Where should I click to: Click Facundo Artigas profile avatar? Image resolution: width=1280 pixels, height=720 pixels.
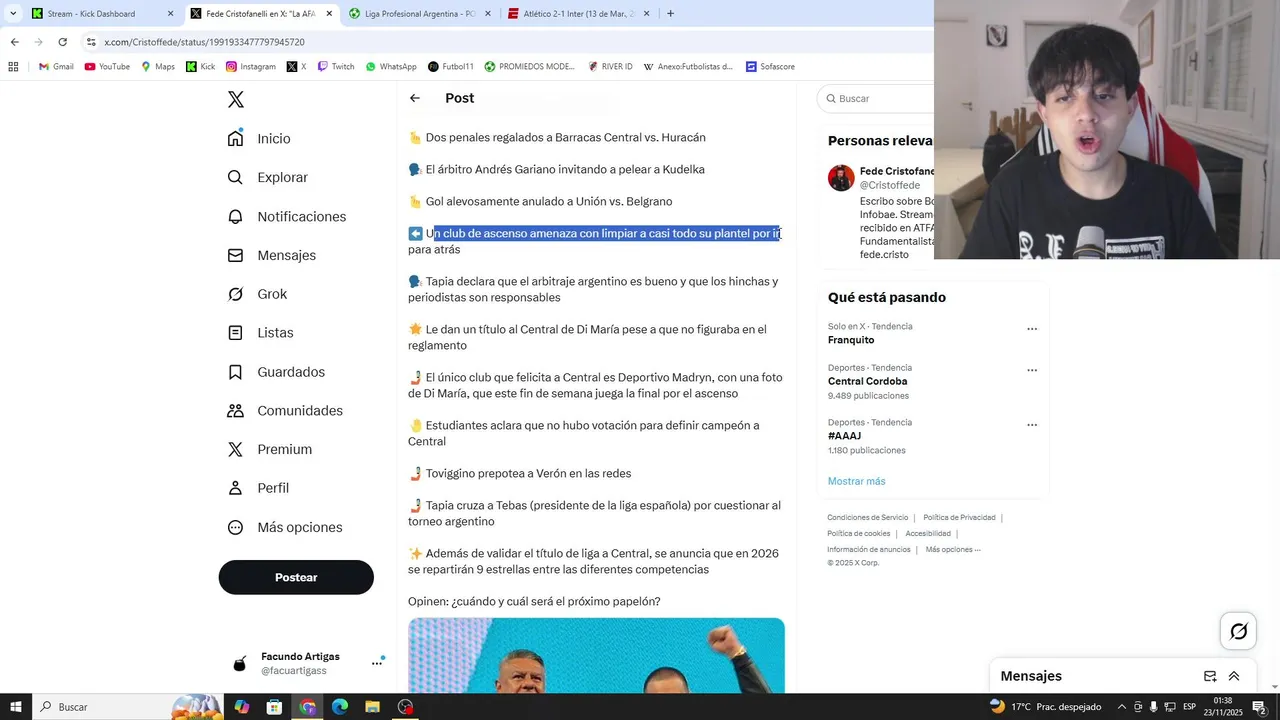click(x=239, y=664)
